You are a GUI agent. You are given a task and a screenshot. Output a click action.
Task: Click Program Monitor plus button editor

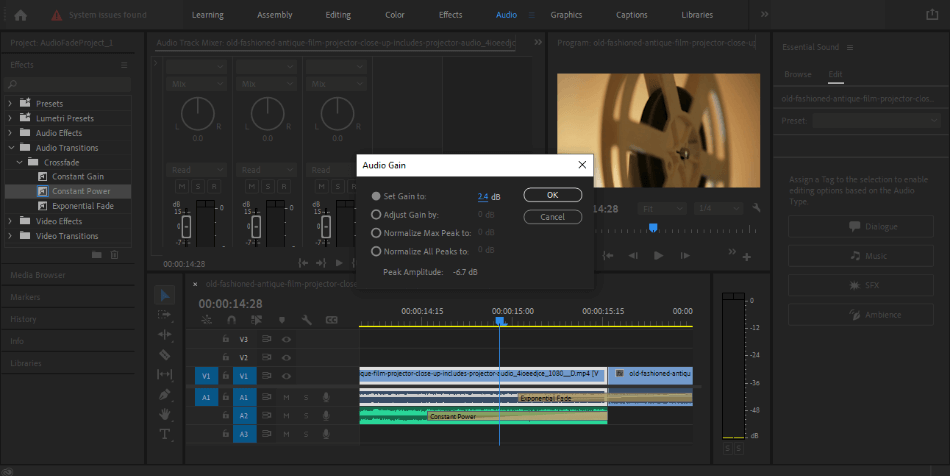coord(747,257)
